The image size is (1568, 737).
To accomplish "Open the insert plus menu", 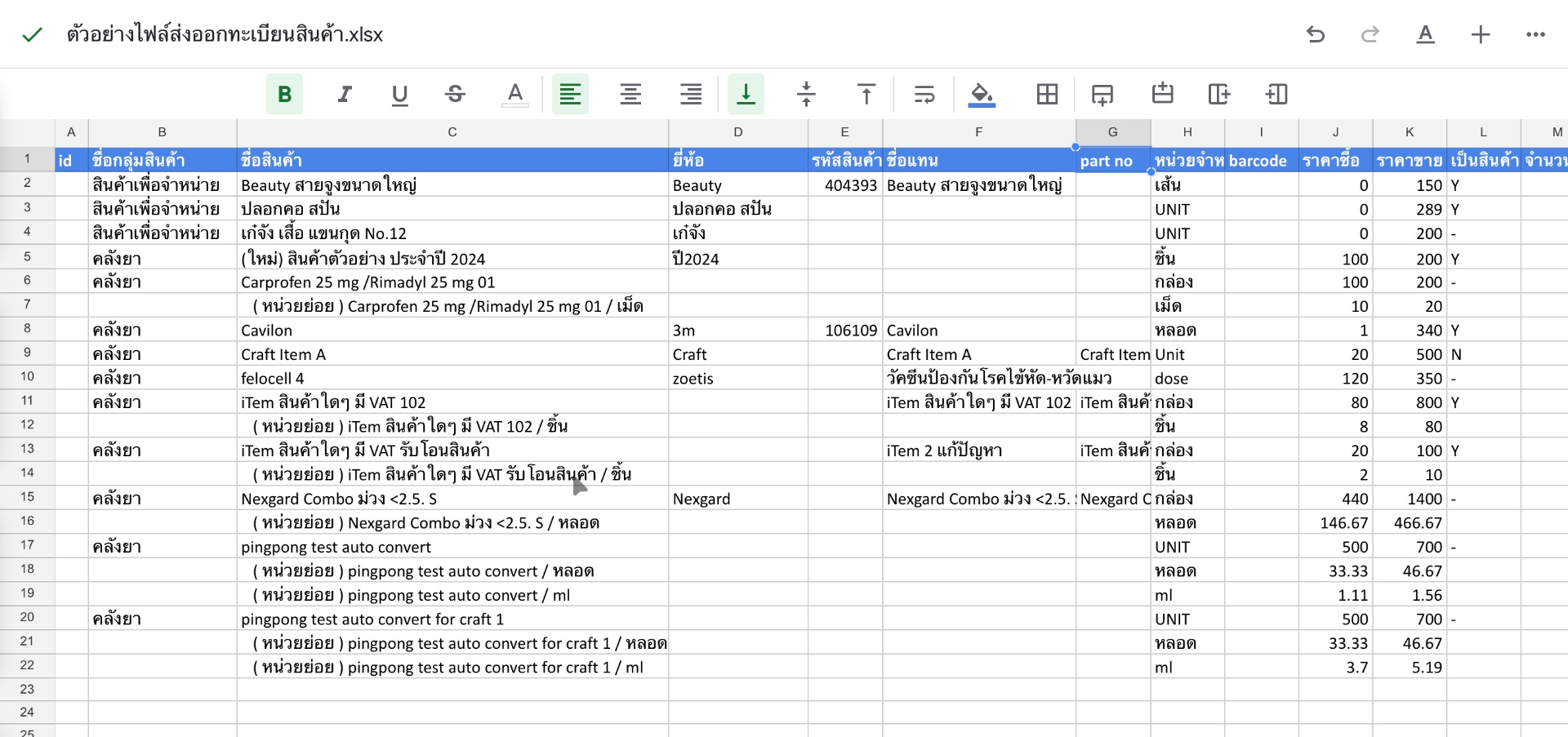I will pos(1480,34).
